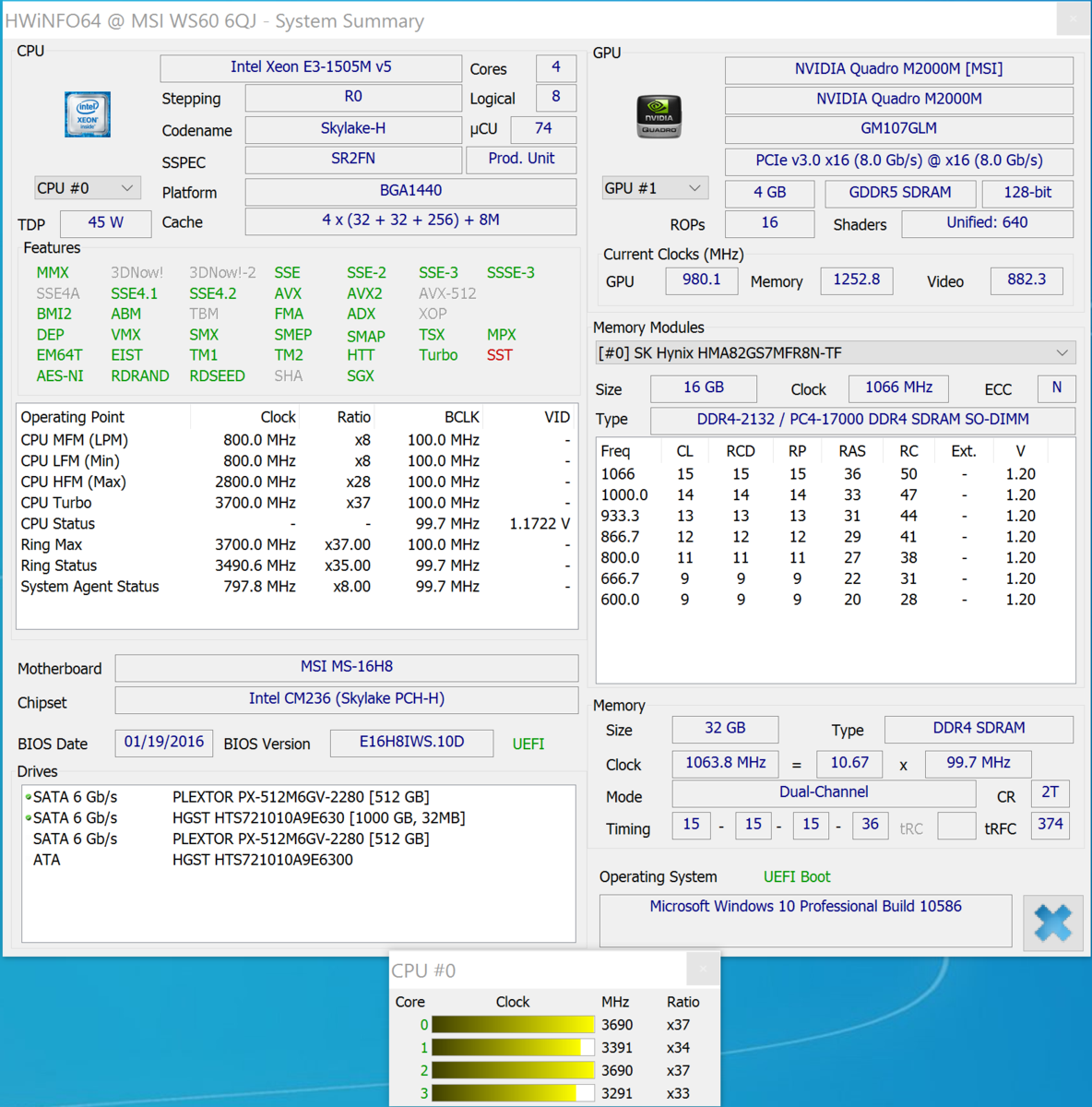Click the tRFC value '374'

point(1050,825)
